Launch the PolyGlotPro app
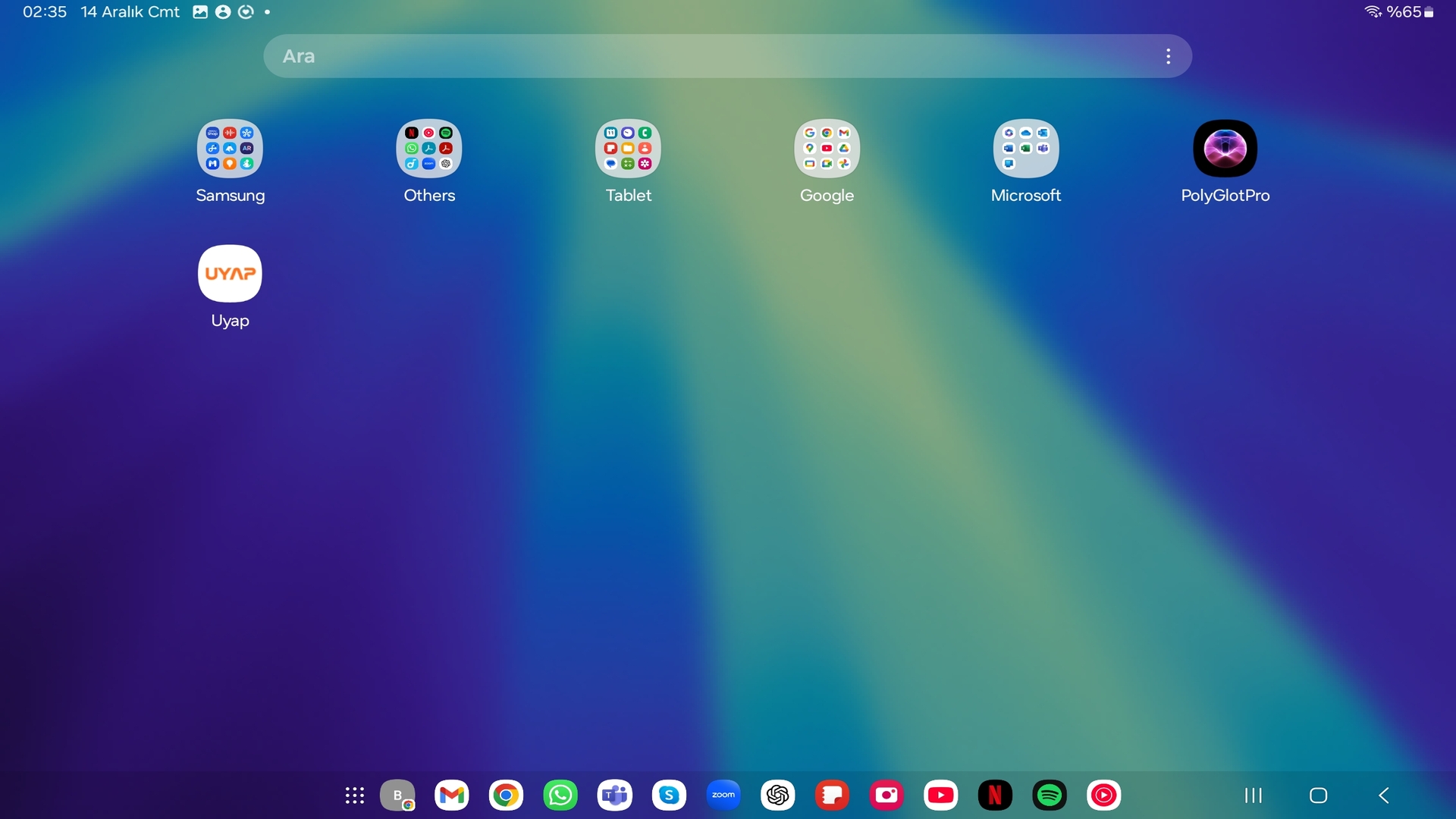1456x819 pixels. (1225, 149)
